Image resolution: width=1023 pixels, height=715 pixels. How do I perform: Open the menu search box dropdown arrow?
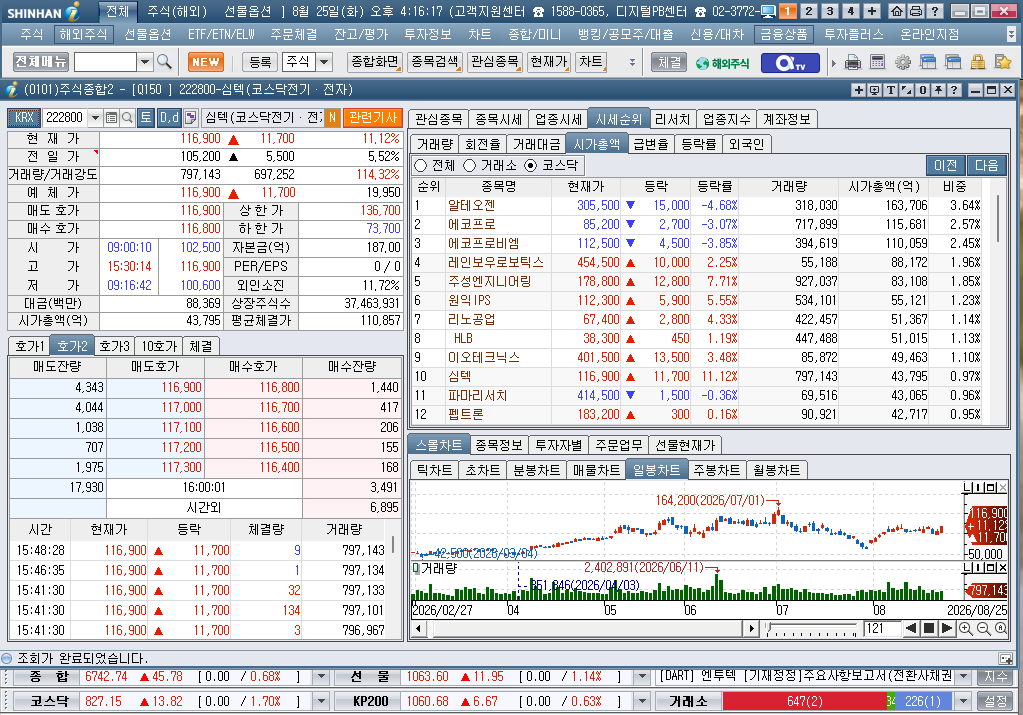(x=145, y=62)
